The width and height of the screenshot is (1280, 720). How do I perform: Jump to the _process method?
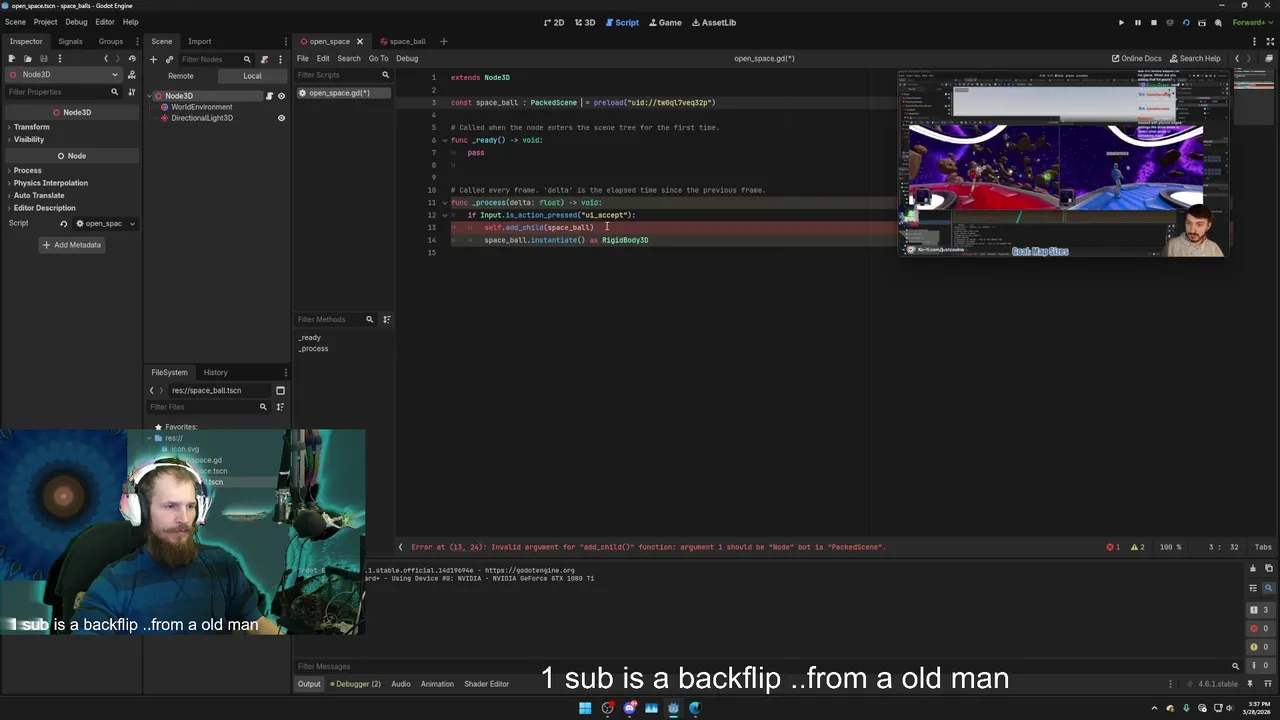coord(313,349)
